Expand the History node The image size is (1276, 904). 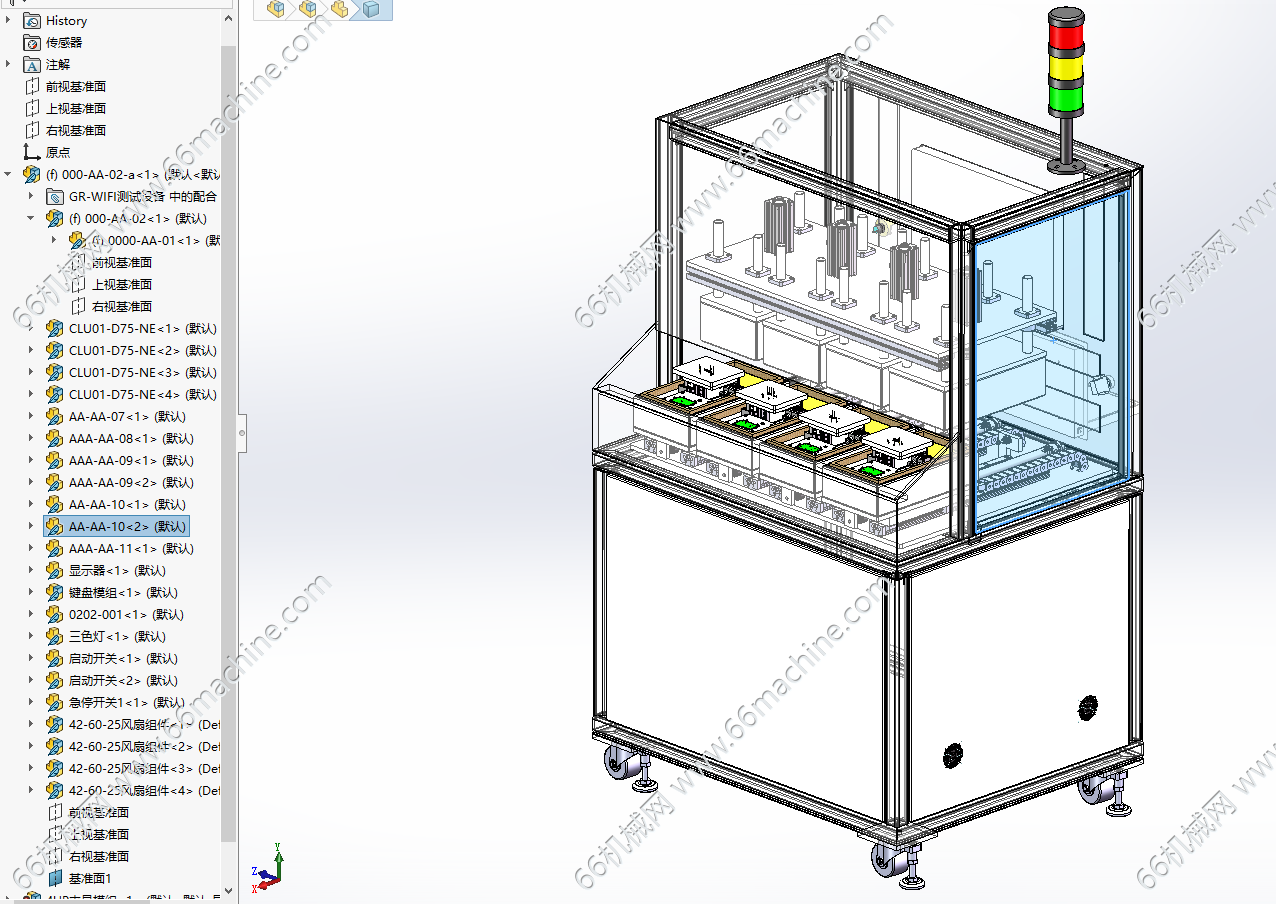(9, 20)
